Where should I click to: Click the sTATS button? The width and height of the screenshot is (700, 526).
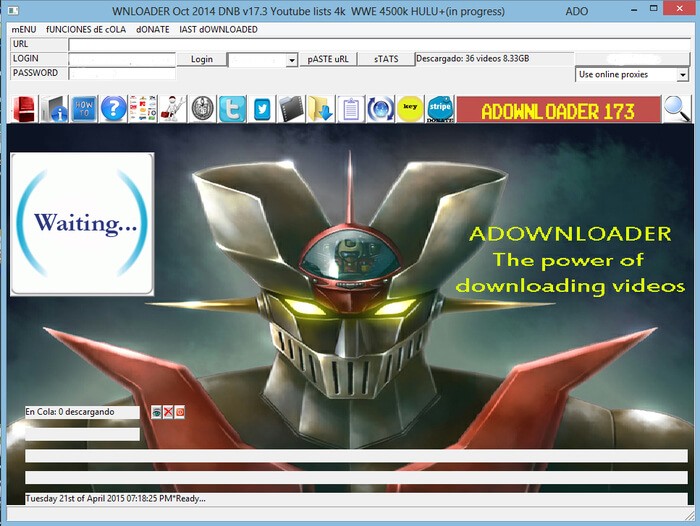(386, 59)
